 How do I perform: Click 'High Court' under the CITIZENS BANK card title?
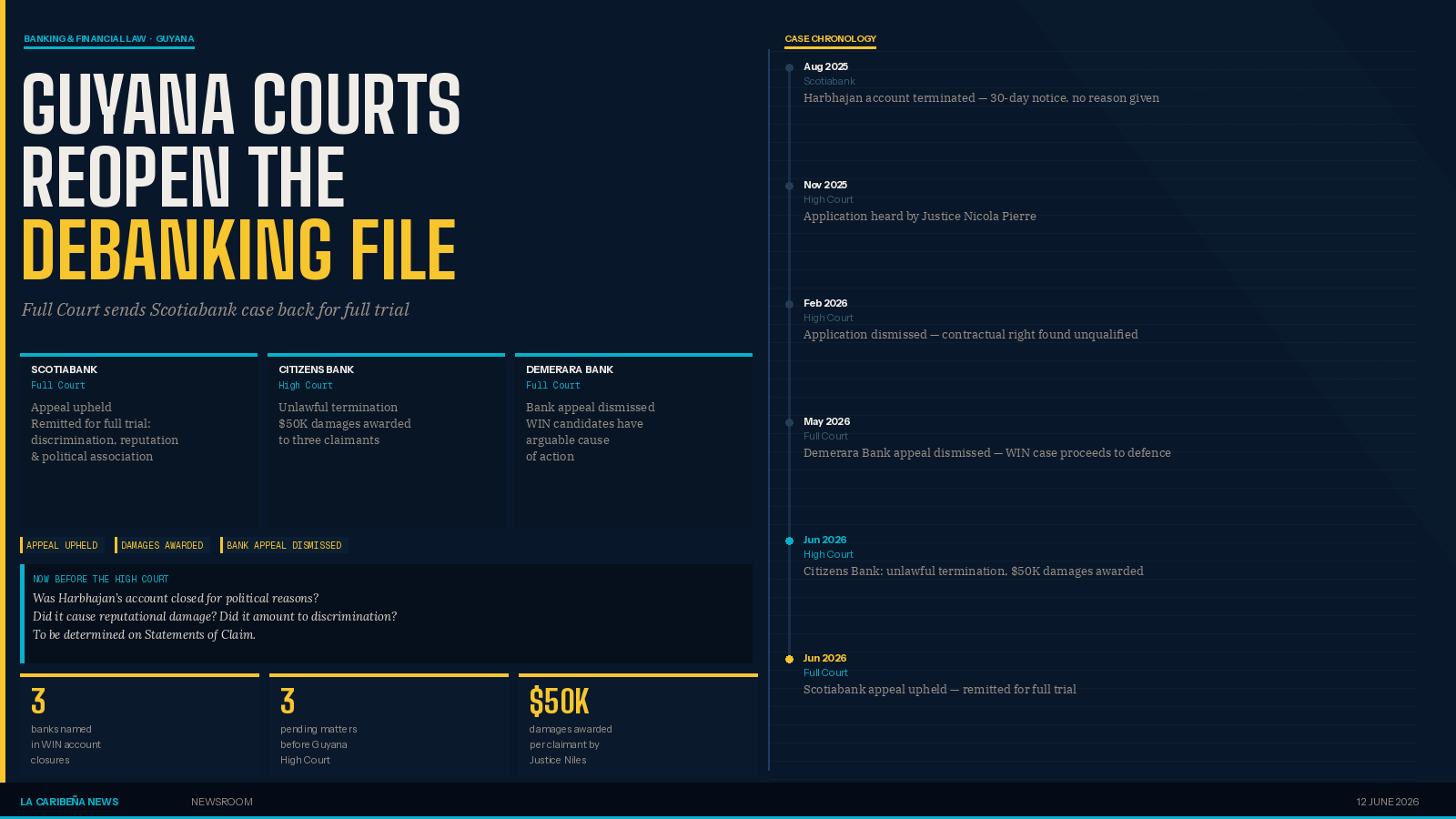click(x=306, y=386)
